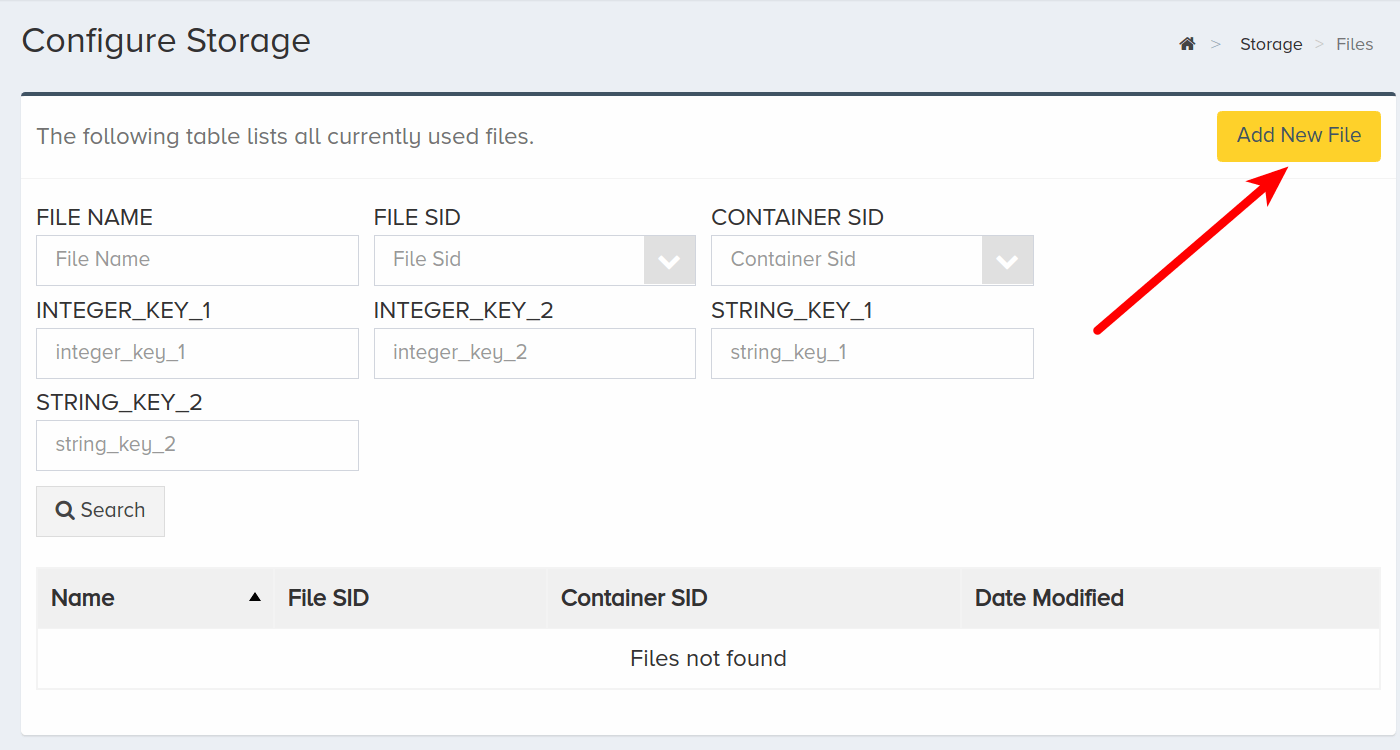Click the Name column sort arrow
Screen dimensions: 1400x750
point(255,597)
